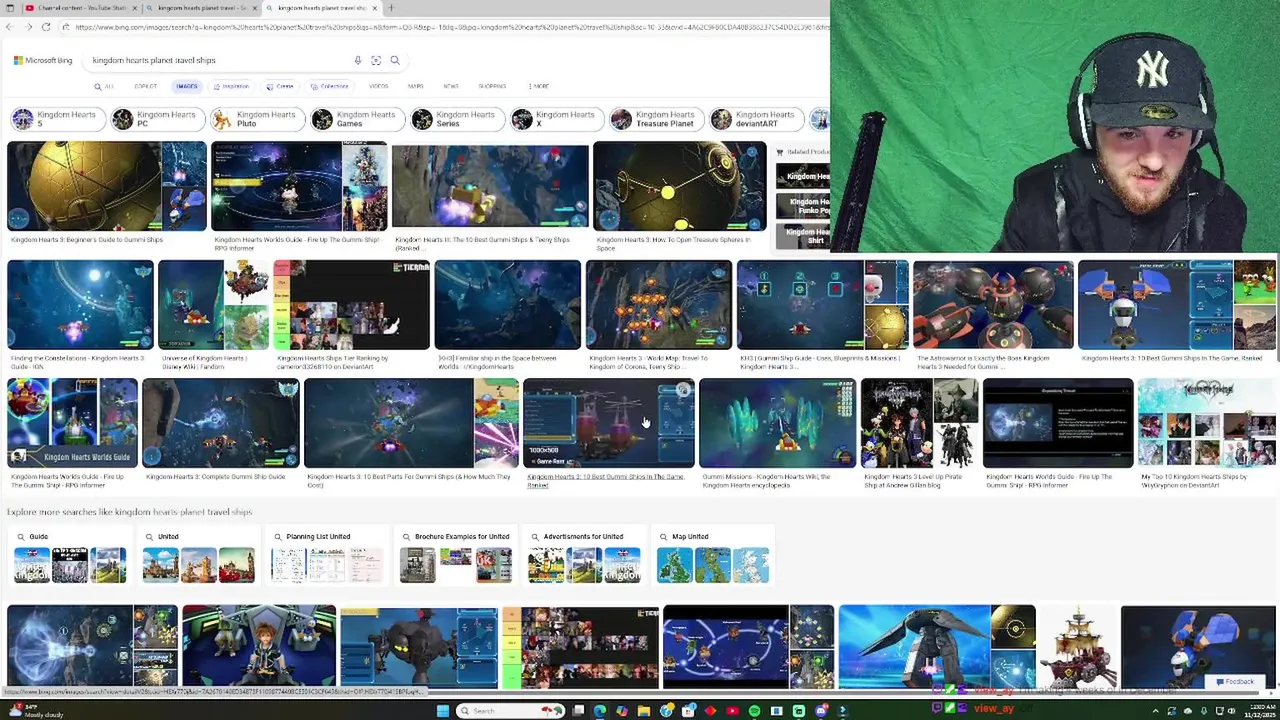
Task: Open Microsoft Edge from taskbar
Action: (x=600, y=711)
